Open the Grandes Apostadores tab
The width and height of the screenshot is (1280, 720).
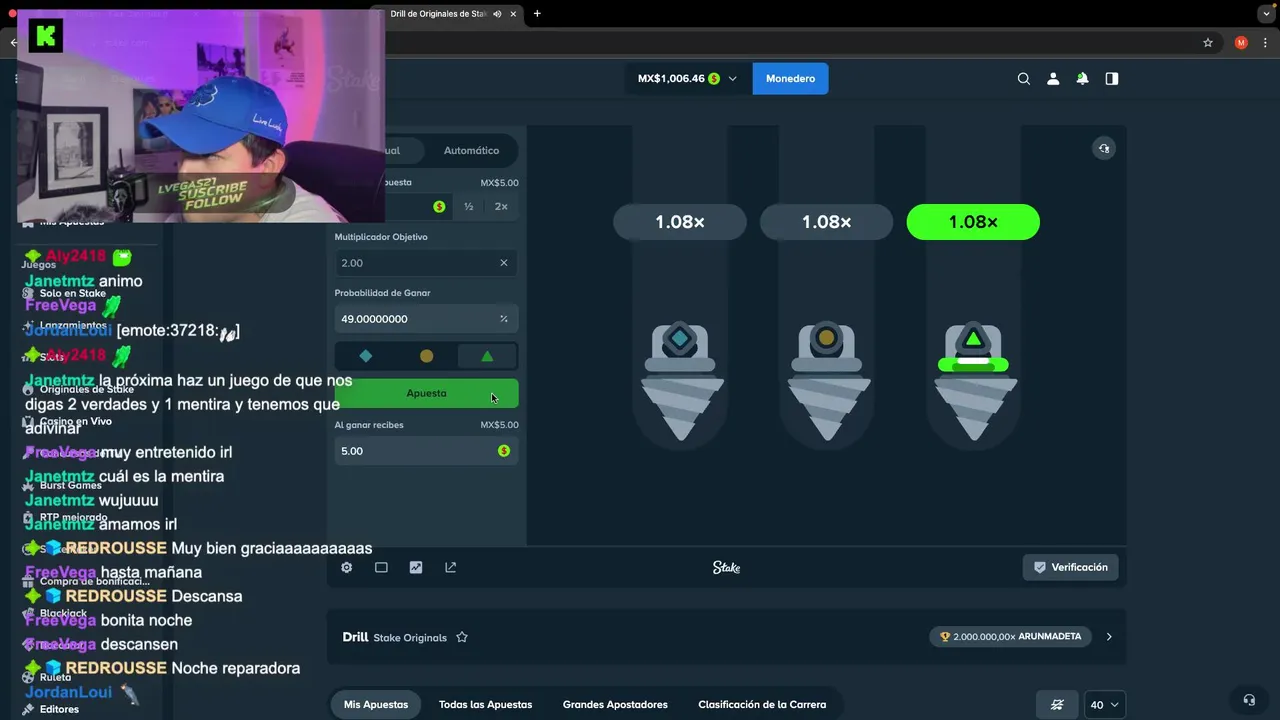pos(615,705)
